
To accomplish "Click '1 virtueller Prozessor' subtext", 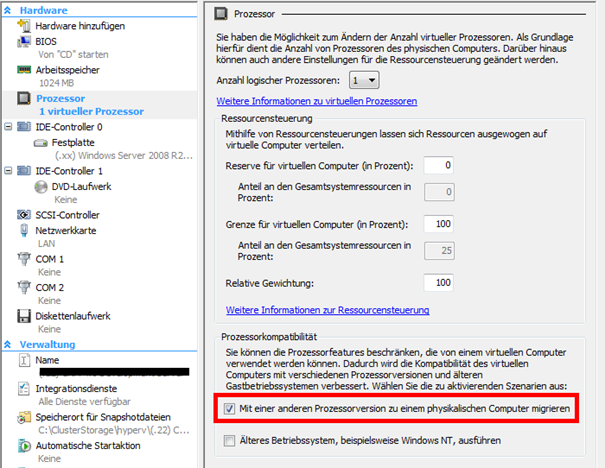I will click(91, 112).
